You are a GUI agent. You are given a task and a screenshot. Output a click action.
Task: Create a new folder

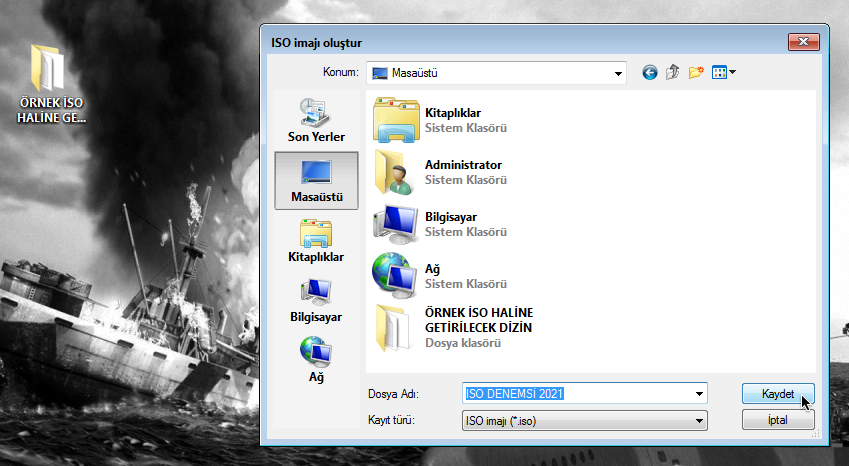coord(696,72)
